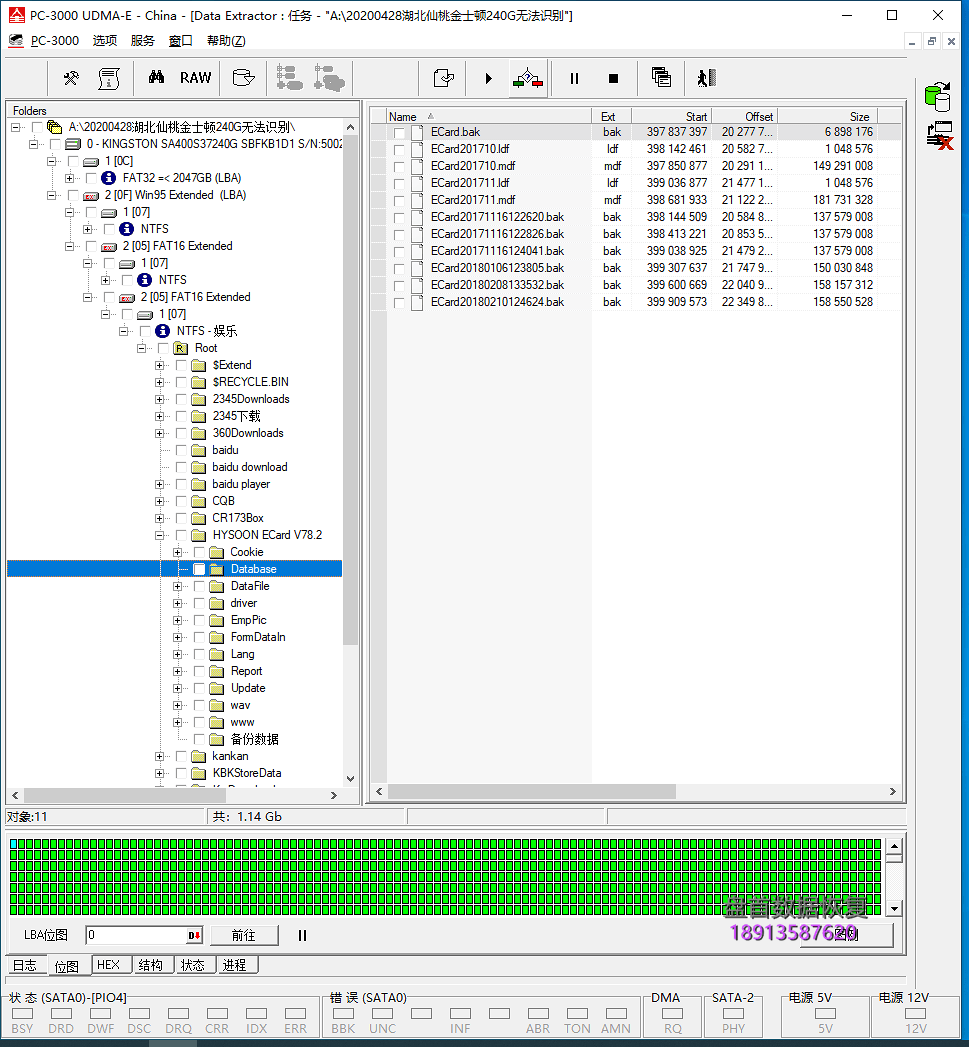Tick the HYSOON ECard V78.2 checkbox
This screenshot has width=969, height=1047.
pyautogui.click(x=181, y=535)
